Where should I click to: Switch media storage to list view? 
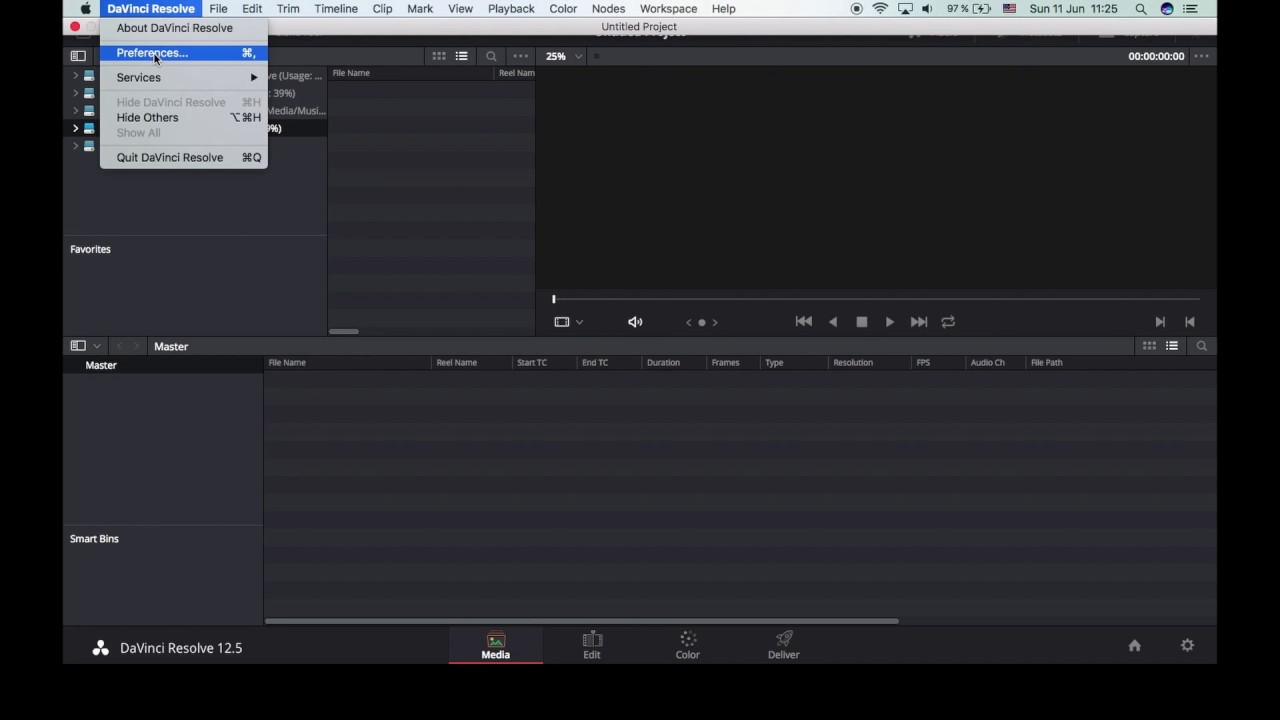(x=461, y=57)
